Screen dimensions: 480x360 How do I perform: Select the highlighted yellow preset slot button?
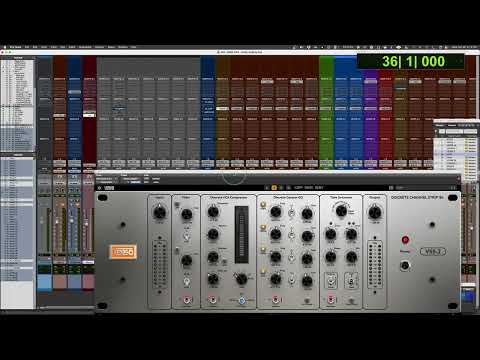274,188
